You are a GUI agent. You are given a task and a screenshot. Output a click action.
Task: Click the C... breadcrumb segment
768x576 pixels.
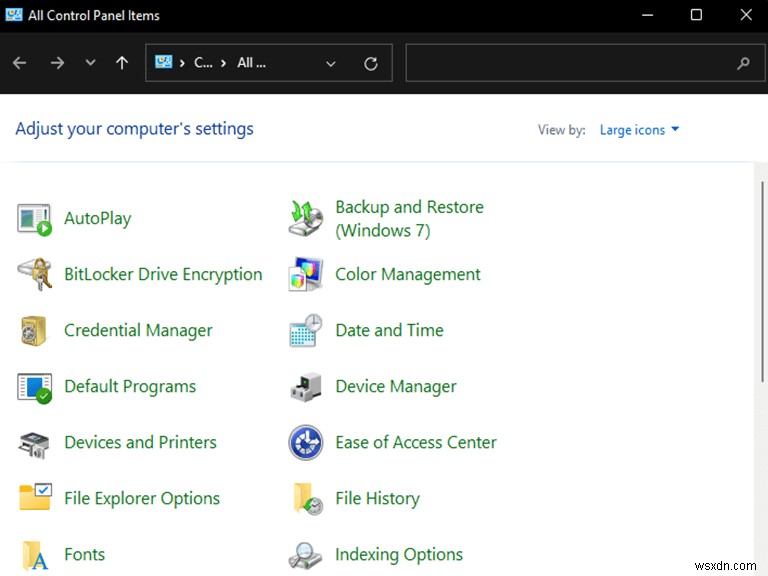click(x=203, y=63)
